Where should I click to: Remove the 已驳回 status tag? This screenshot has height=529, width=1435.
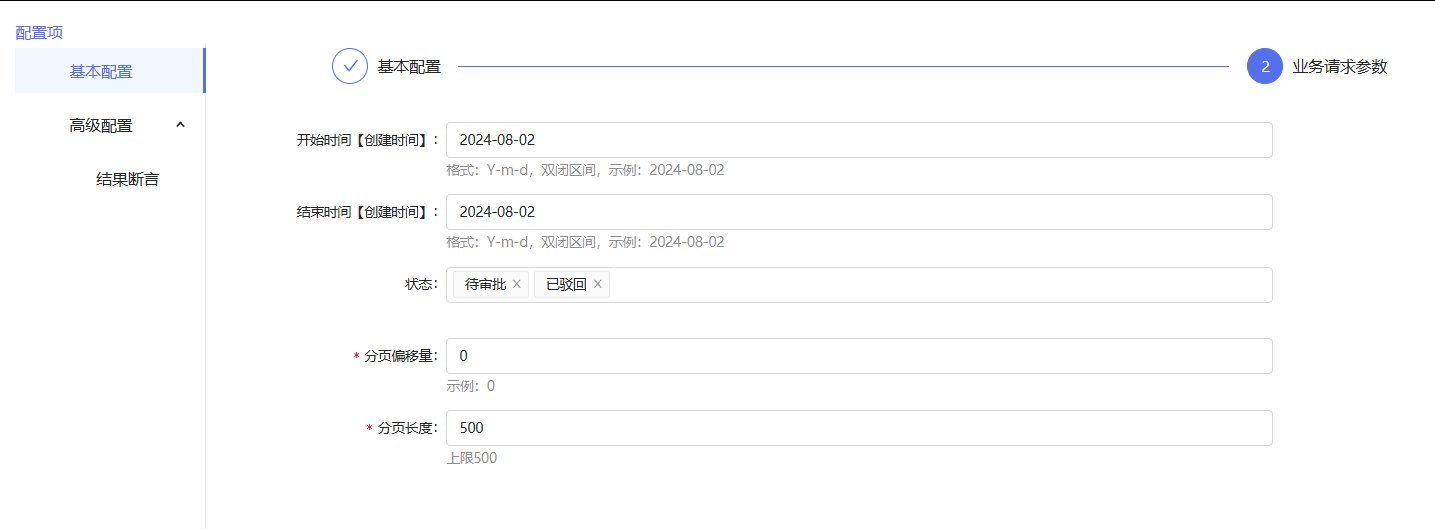(598, 285)
